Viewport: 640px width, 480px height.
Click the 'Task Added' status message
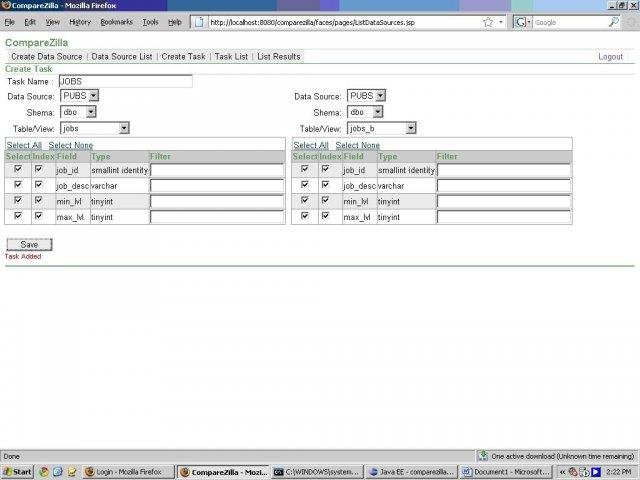23,256
